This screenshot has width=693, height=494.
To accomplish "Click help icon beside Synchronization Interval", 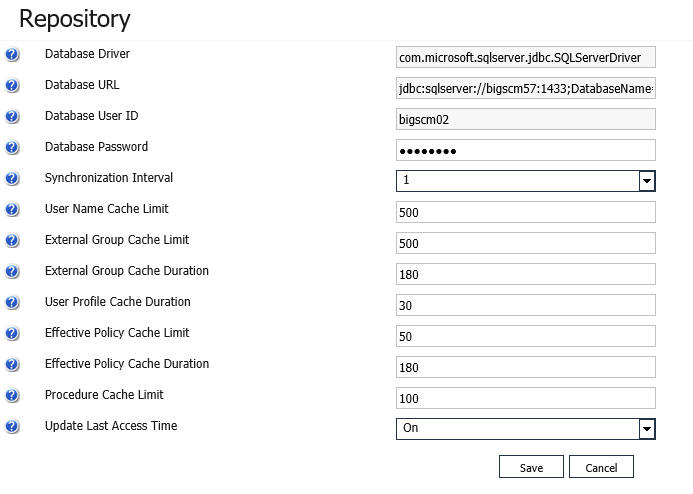I will [x=12, y=179].
